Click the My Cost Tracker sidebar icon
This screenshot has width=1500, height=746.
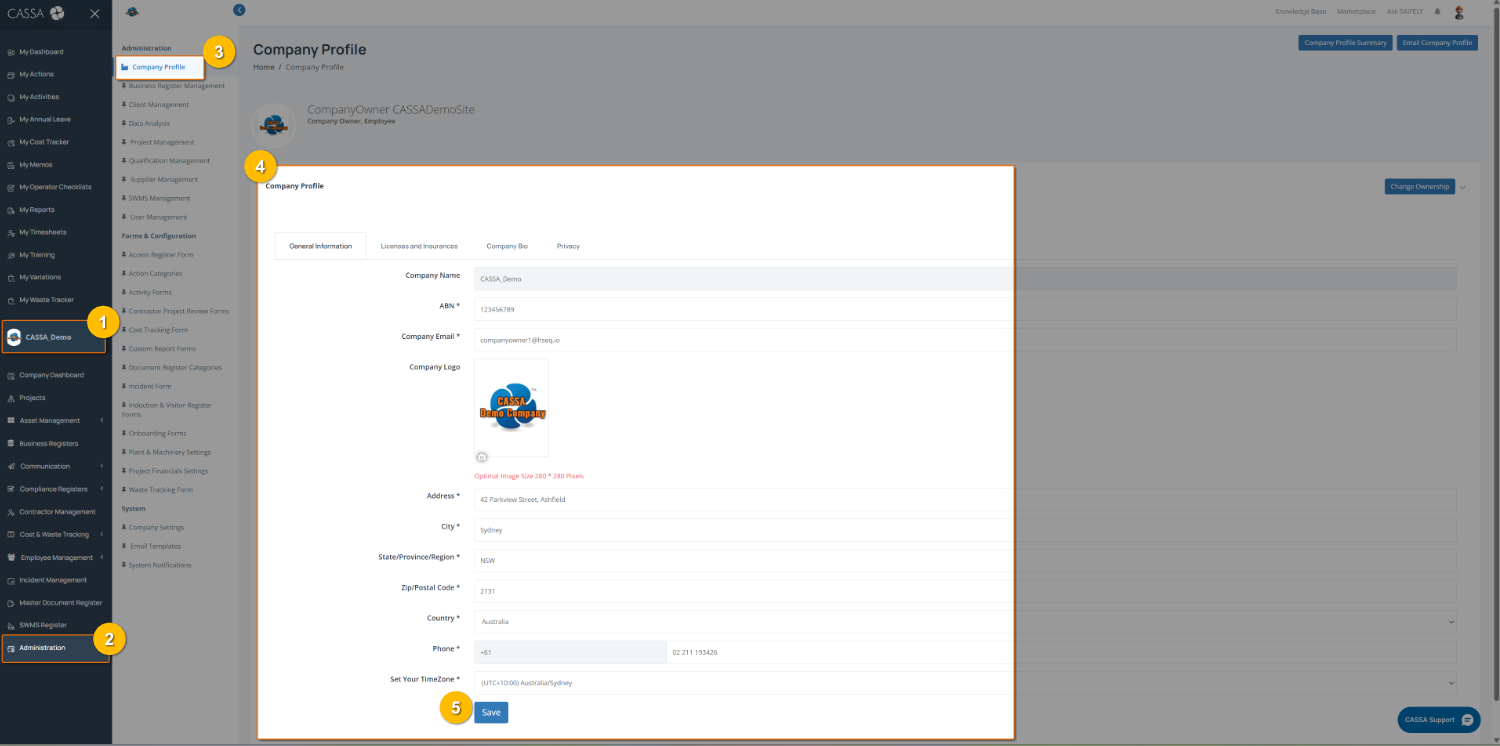tap(11, 142)
